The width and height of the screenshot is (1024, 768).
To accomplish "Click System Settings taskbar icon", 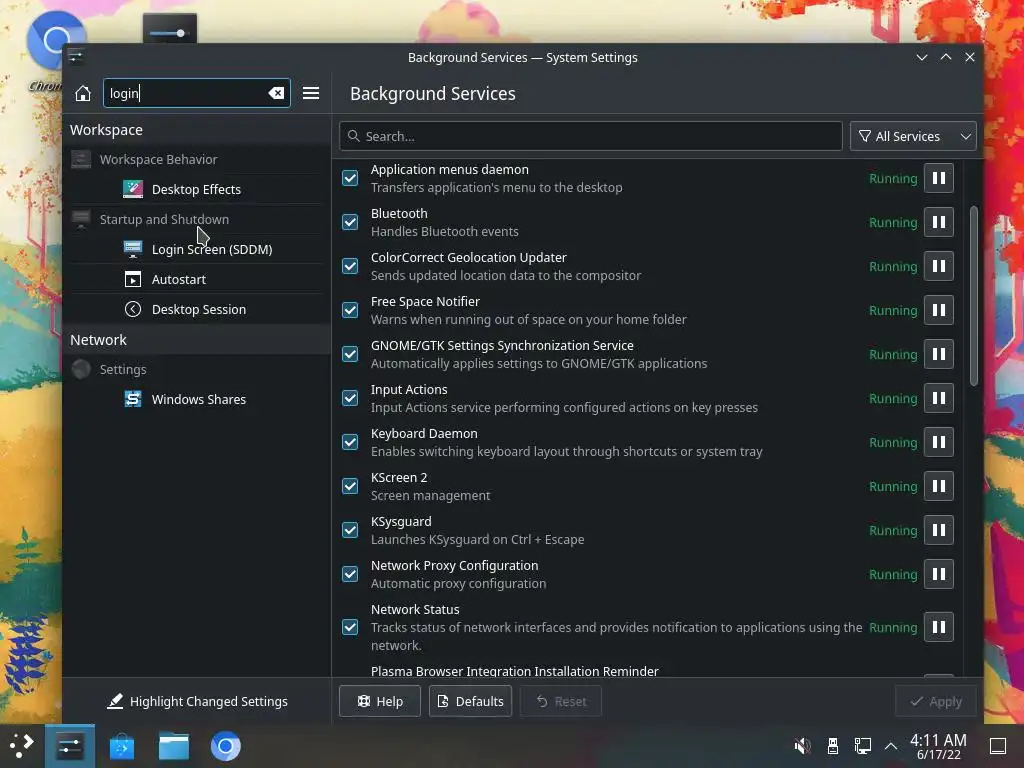I will coord(70,746).
